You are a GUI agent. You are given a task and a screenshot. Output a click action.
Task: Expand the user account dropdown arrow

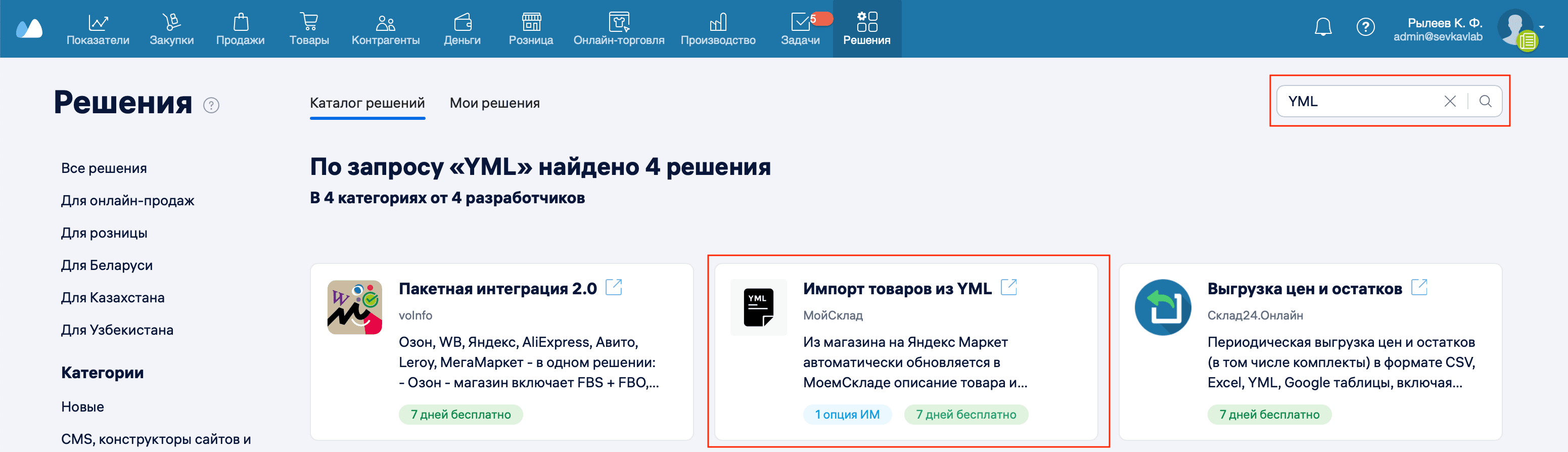click(x=1542, y=27)
